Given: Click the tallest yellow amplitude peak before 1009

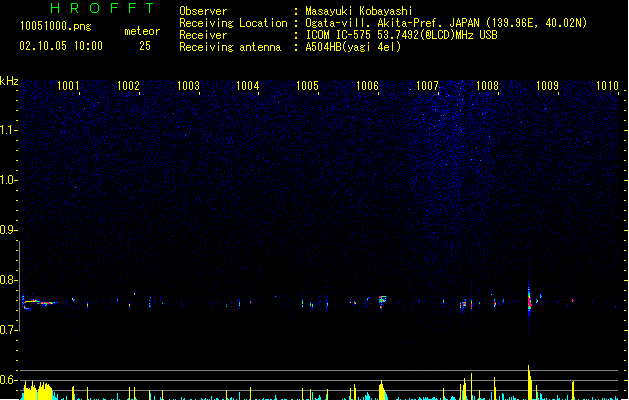Looking at the screenshot, I should (529, 382).
